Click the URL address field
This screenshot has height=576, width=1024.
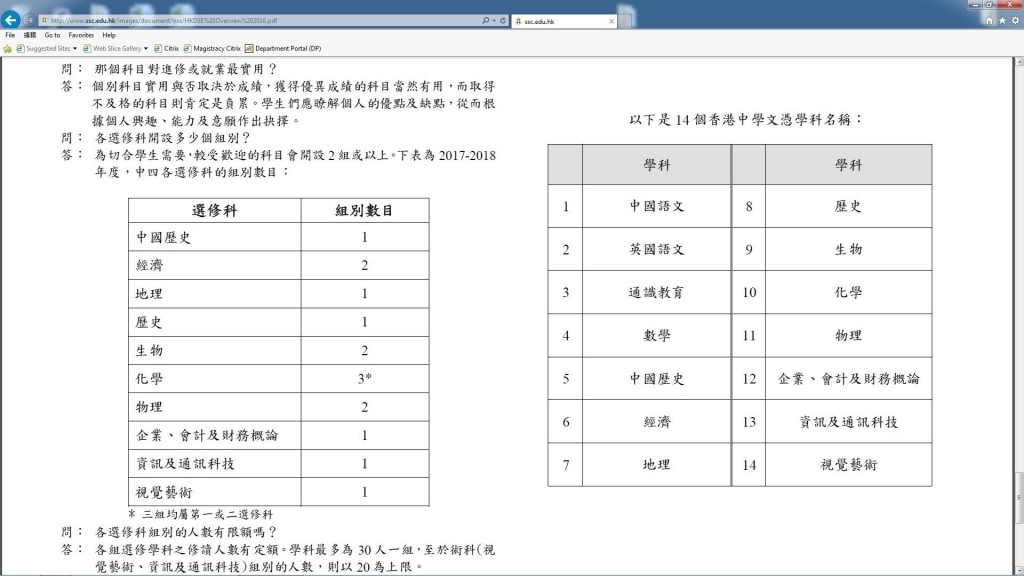click(x=261, y=20)
